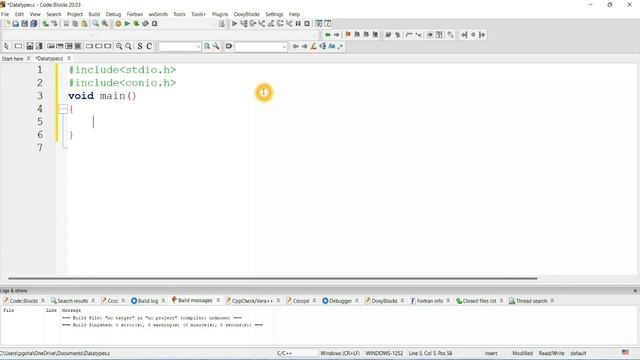
Task: Save the file with the Save icon
Action: (24, 24)
